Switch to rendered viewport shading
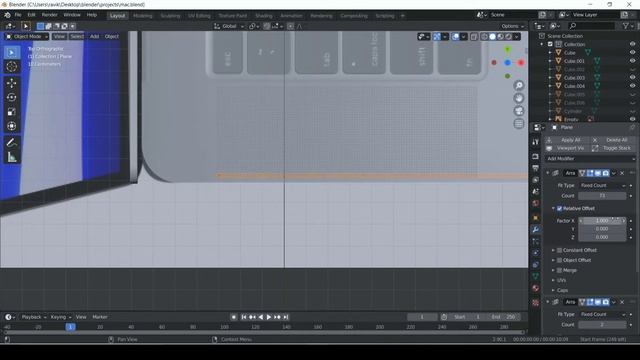Viewport: 640px width, 360px height. point(509,37)
